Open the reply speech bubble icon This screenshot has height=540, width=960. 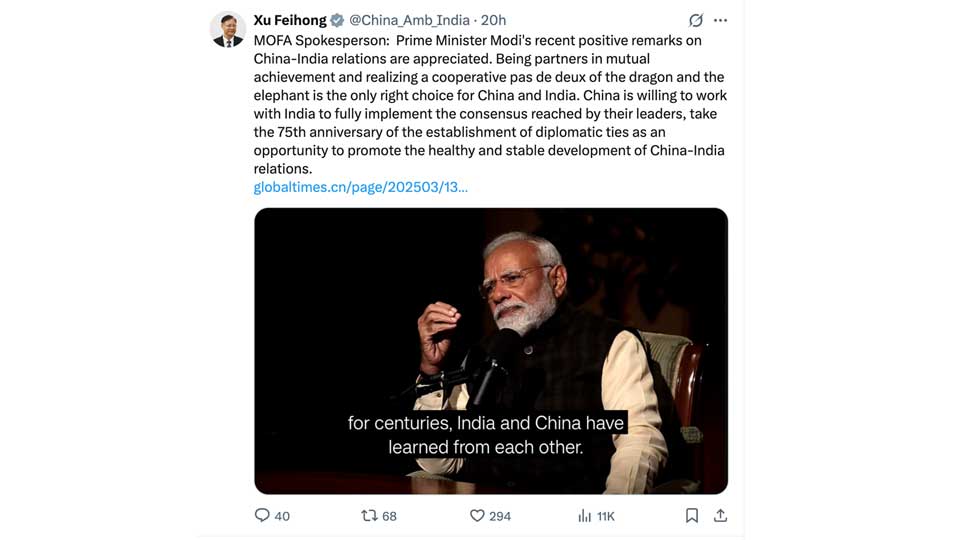(262, 515)
